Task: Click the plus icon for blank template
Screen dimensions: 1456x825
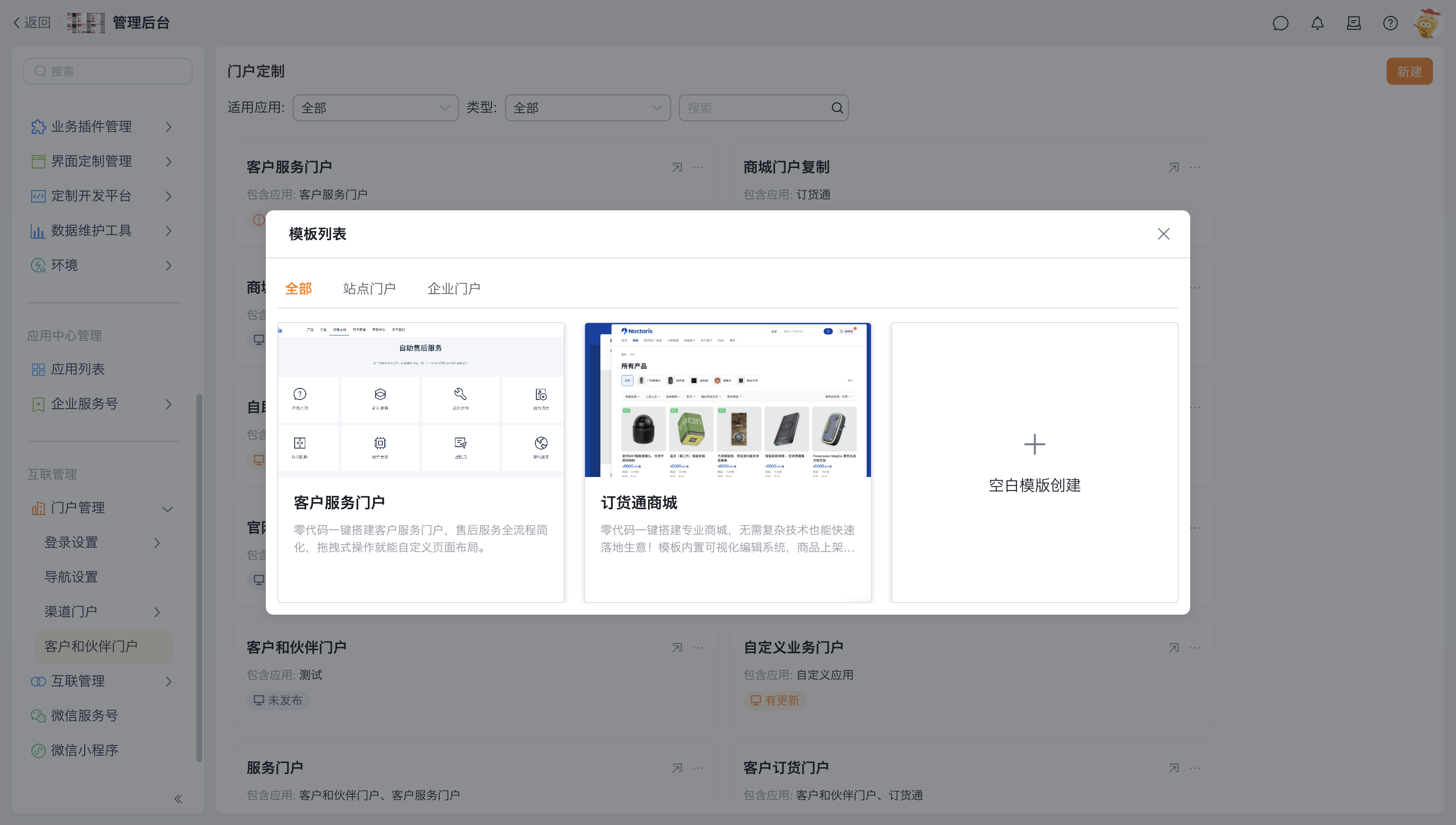Action: click(1034, 444)
